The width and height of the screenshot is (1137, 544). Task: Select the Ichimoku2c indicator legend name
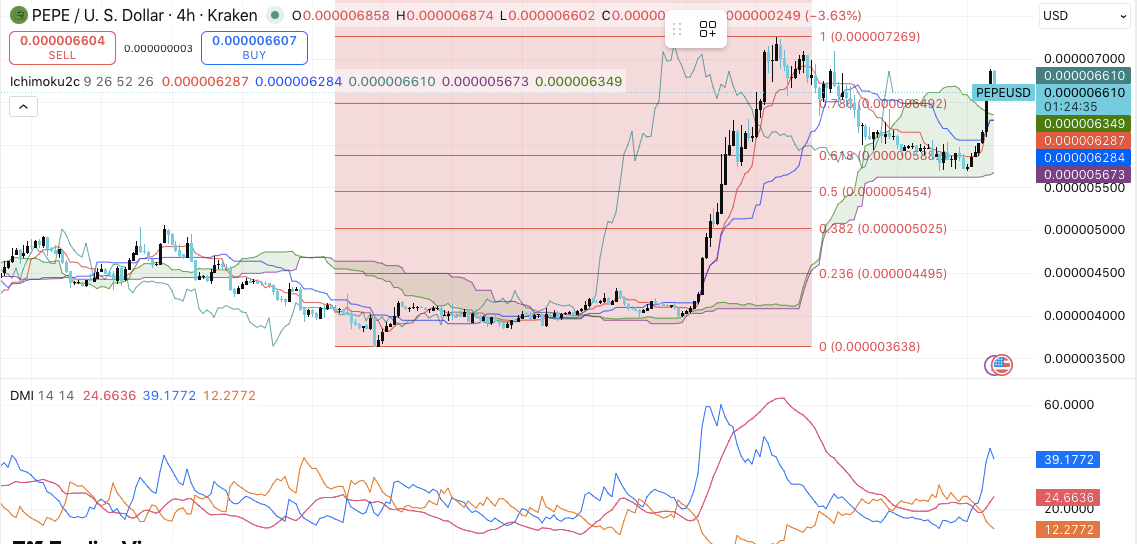45,82
